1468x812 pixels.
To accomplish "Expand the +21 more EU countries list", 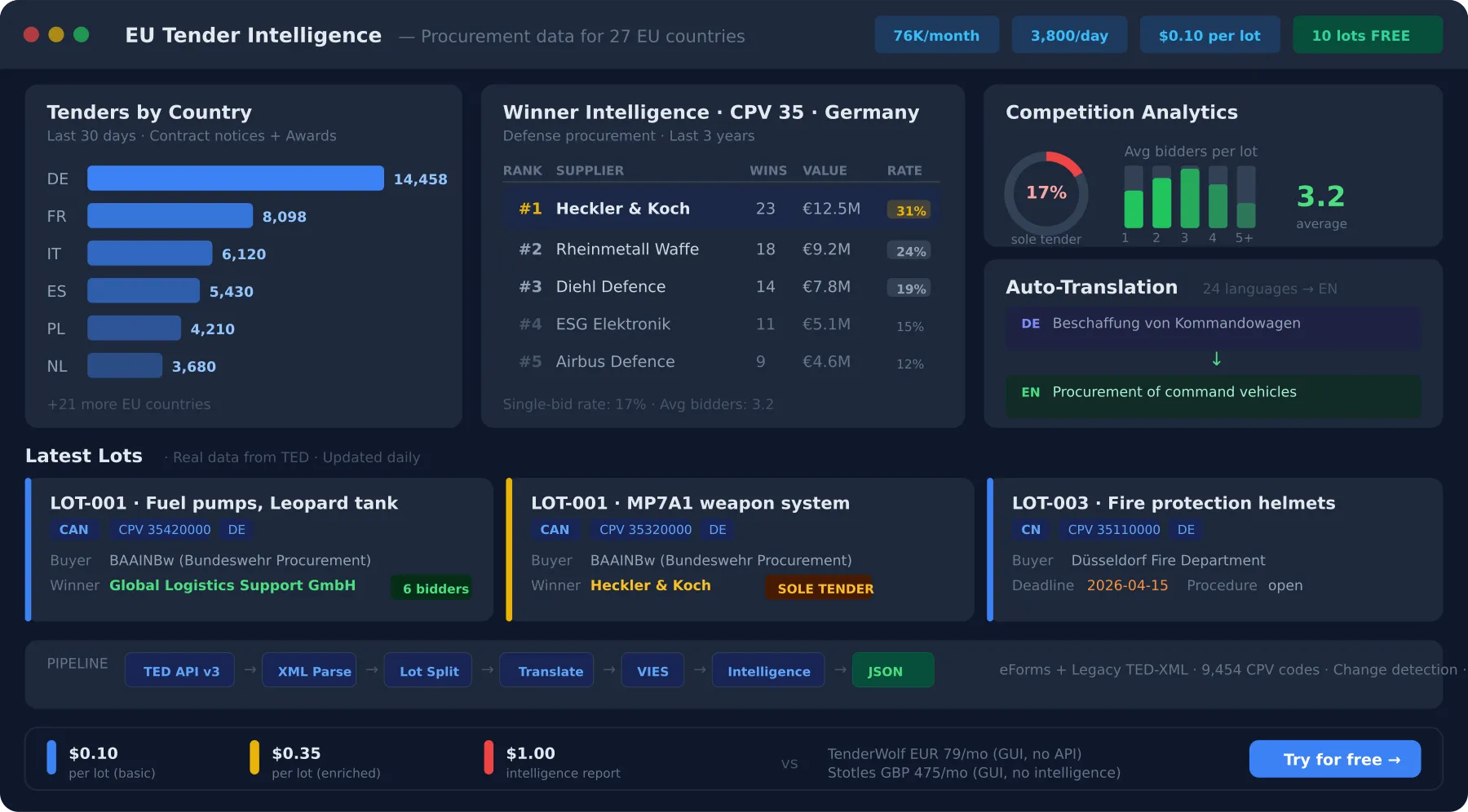I will pyautogui.click(x=129, y=404).
